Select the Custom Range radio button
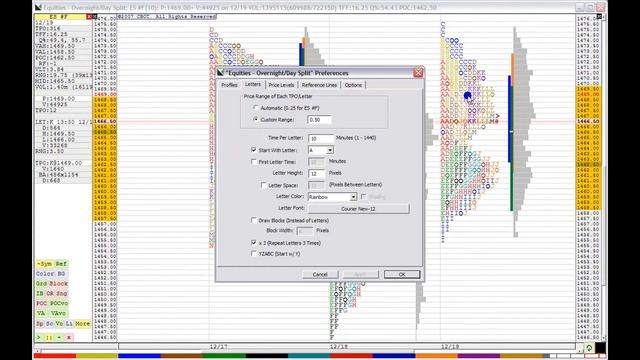 tap(256, 120)
